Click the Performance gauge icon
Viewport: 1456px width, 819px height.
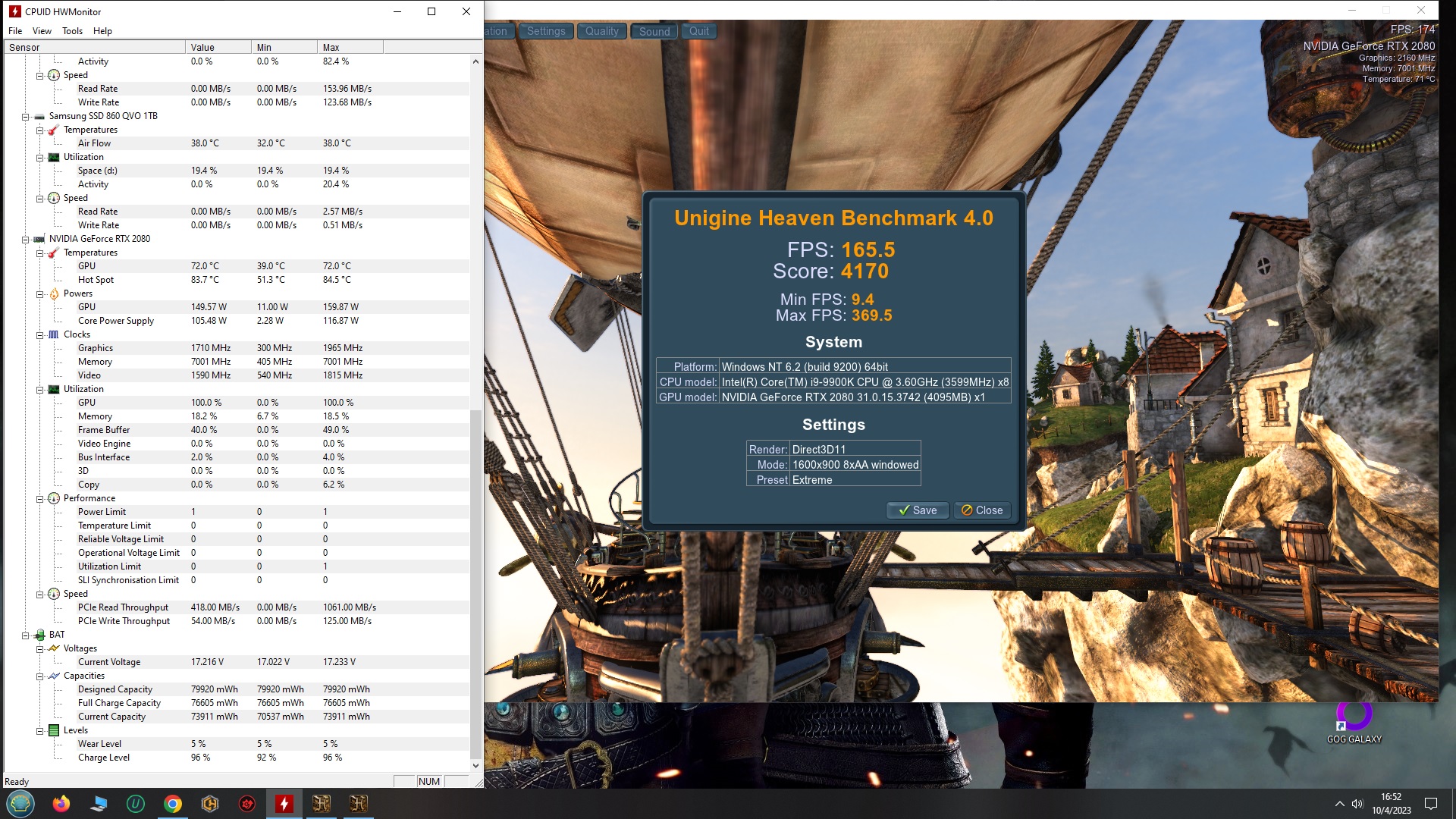click(54, 498)
